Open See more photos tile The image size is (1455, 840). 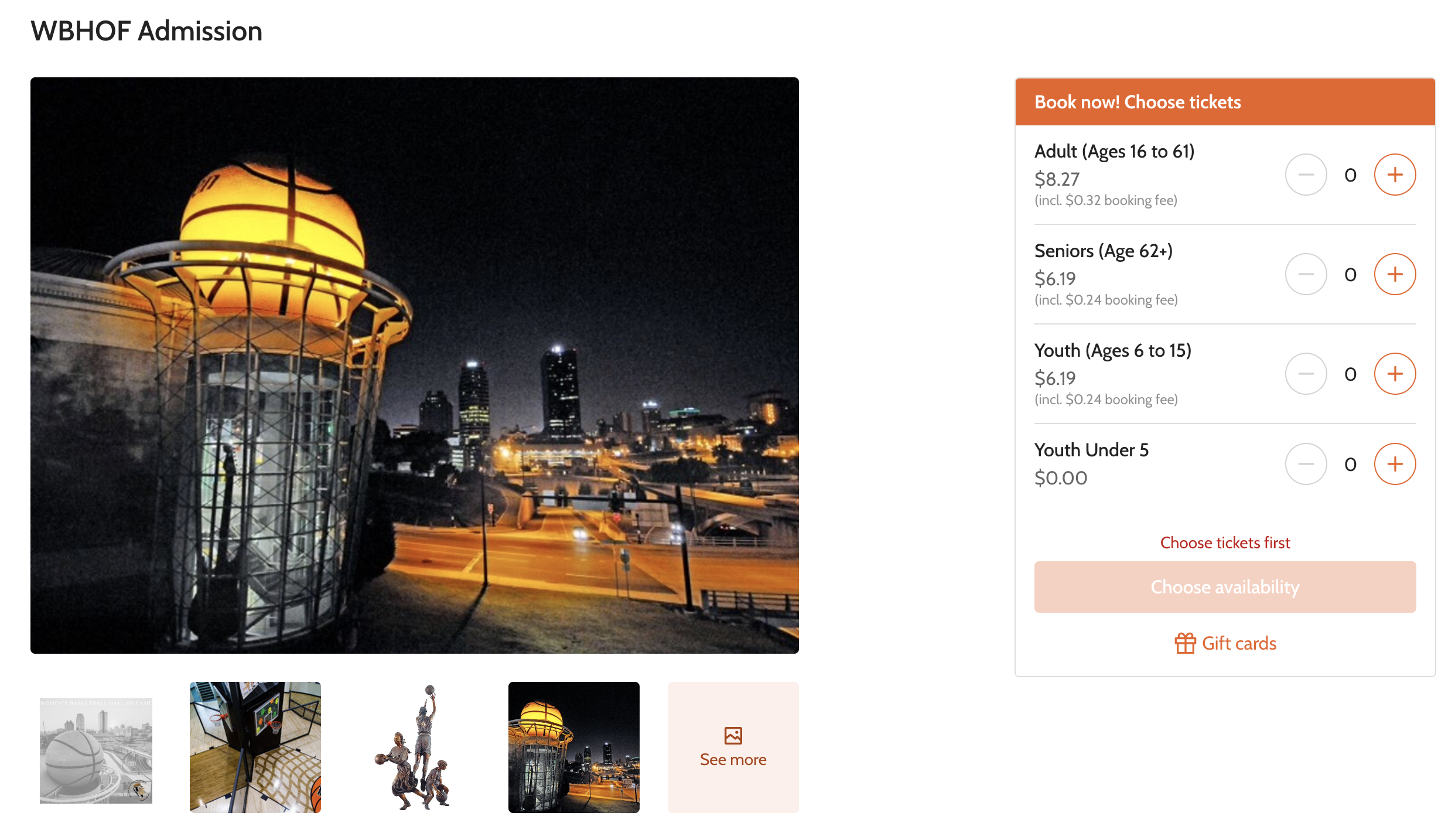(733, 747)
